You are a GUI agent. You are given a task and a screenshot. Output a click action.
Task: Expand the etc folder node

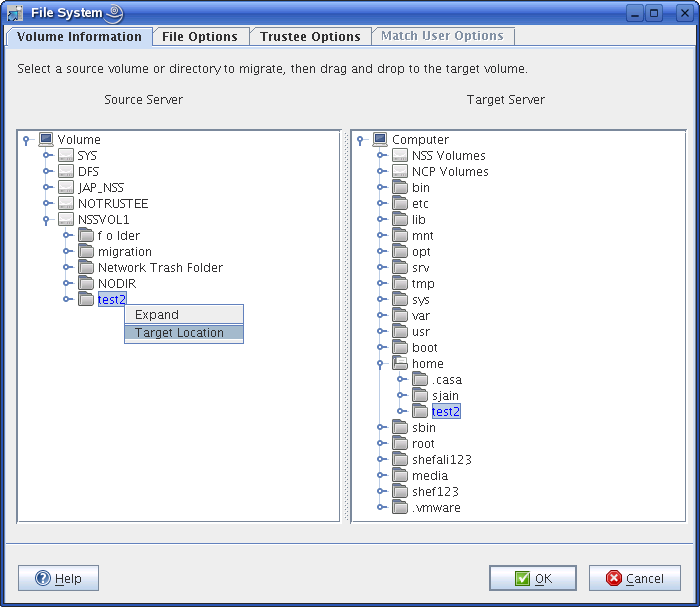coord(381,204)
